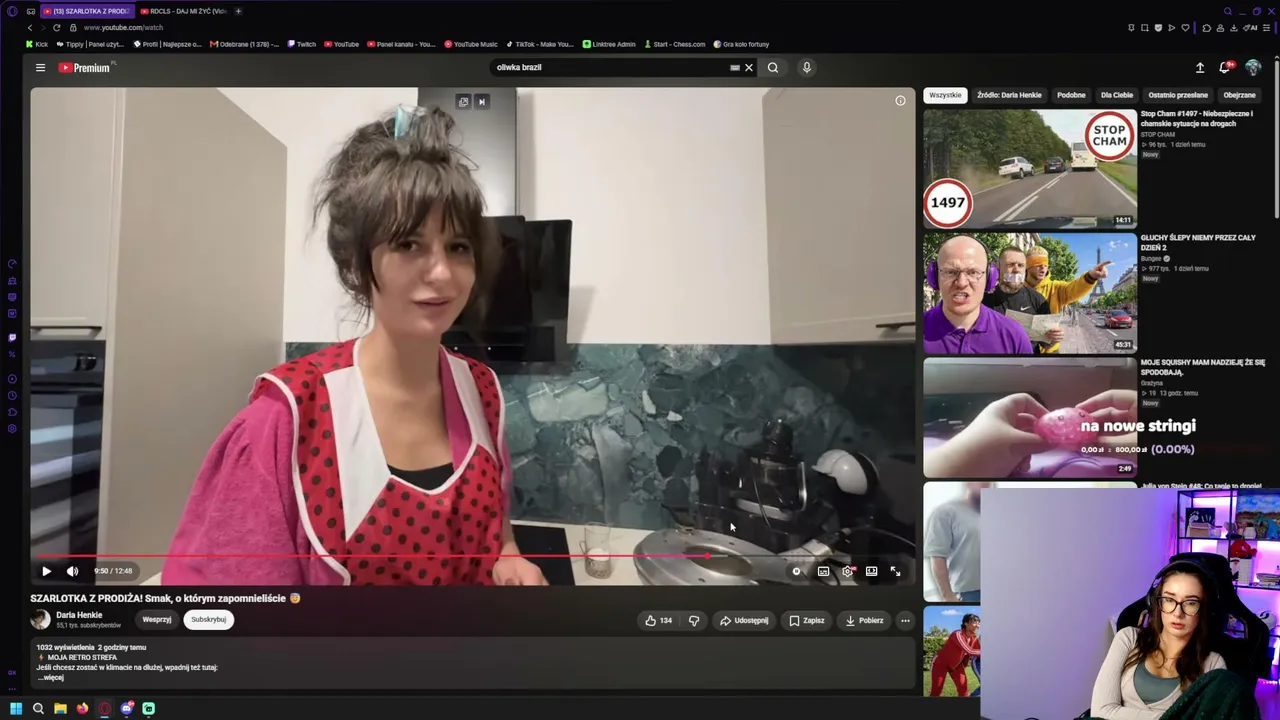
Task: Open the Stop Cham #1497 video thumbnail
Action: [x=1030, y=169]
